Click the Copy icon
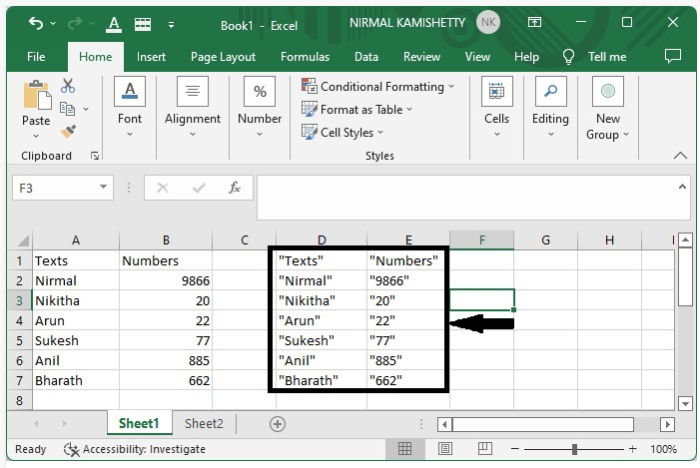Screen dimensions: 700x468 (x=67, y=109)
